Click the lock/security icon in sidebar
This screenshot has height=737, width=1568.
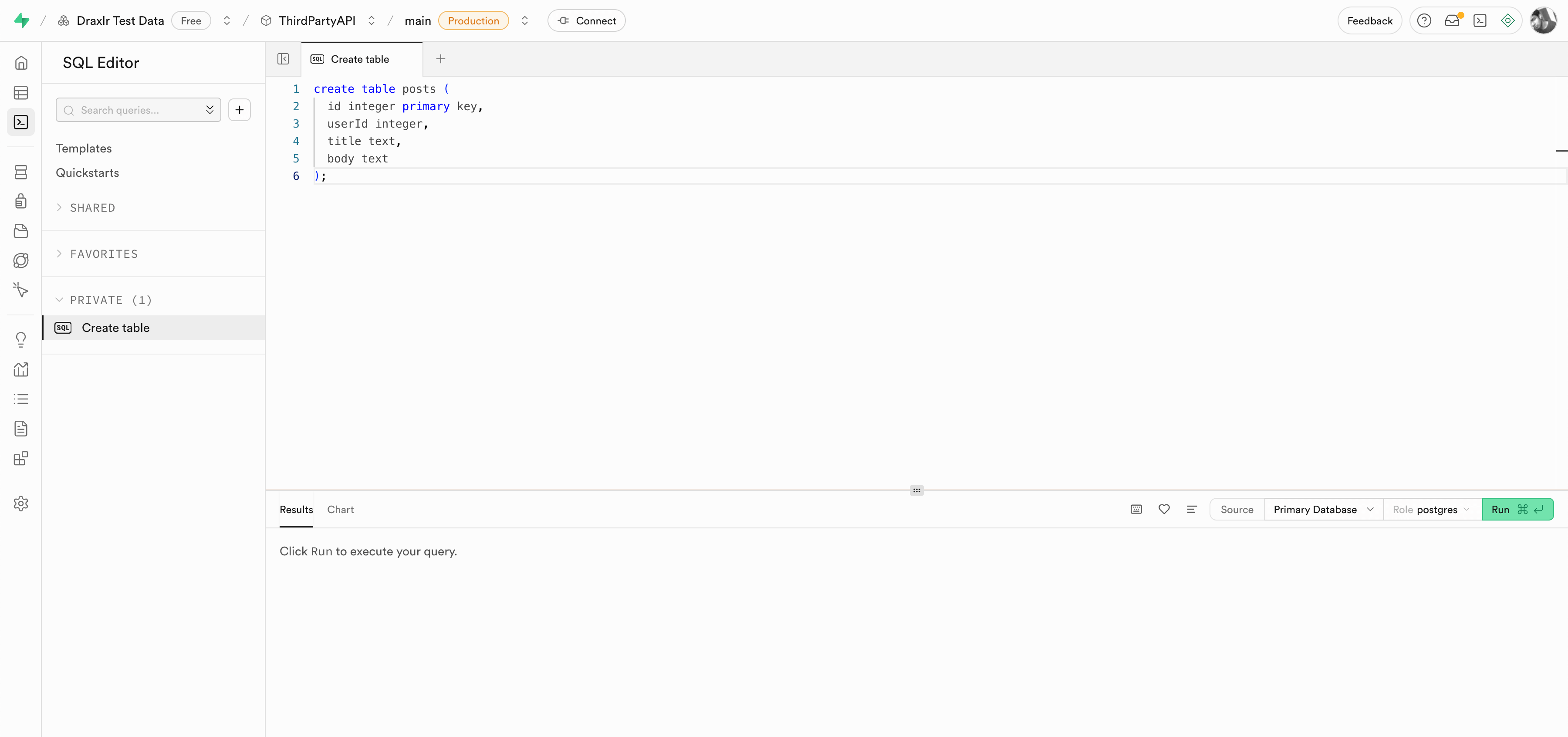click(x=21, y=201)
